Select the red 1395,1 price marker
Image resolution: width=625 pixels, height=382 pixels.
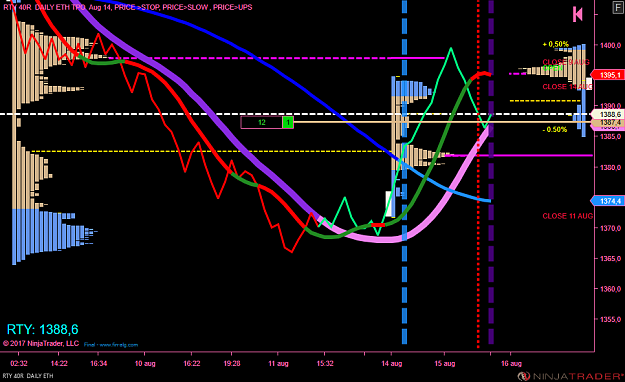[607, 75]
